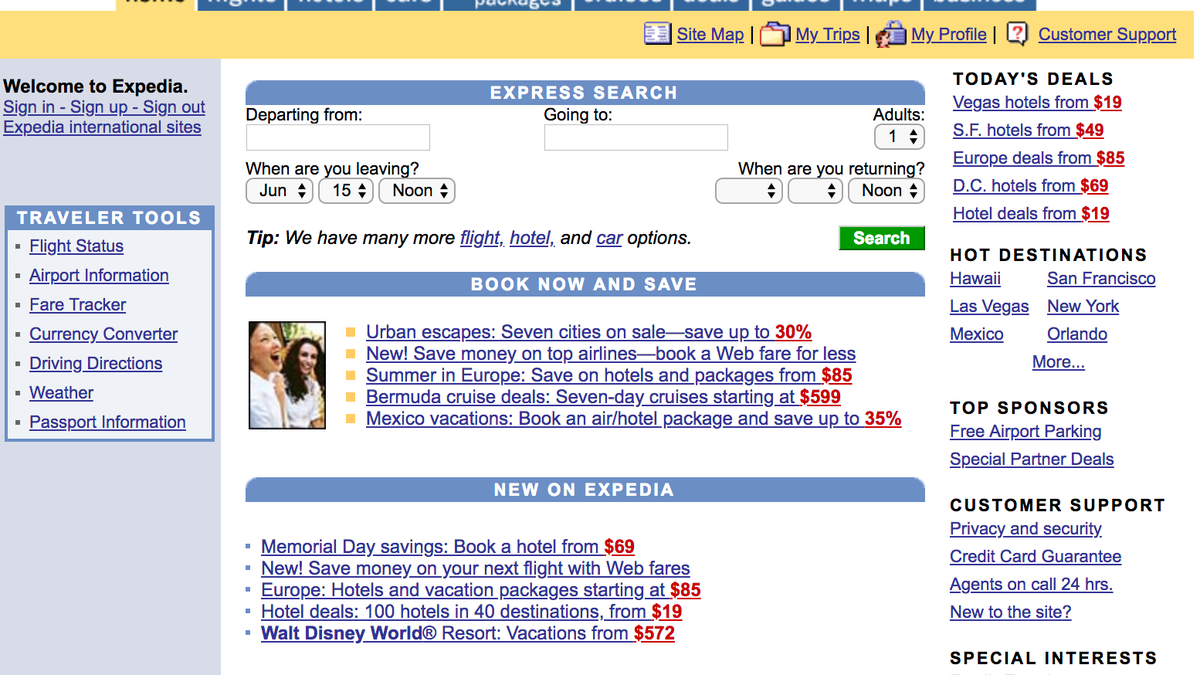Click the flight link in the Tip
Viewport: 1200px width, 675px height.
coord(482,238)
